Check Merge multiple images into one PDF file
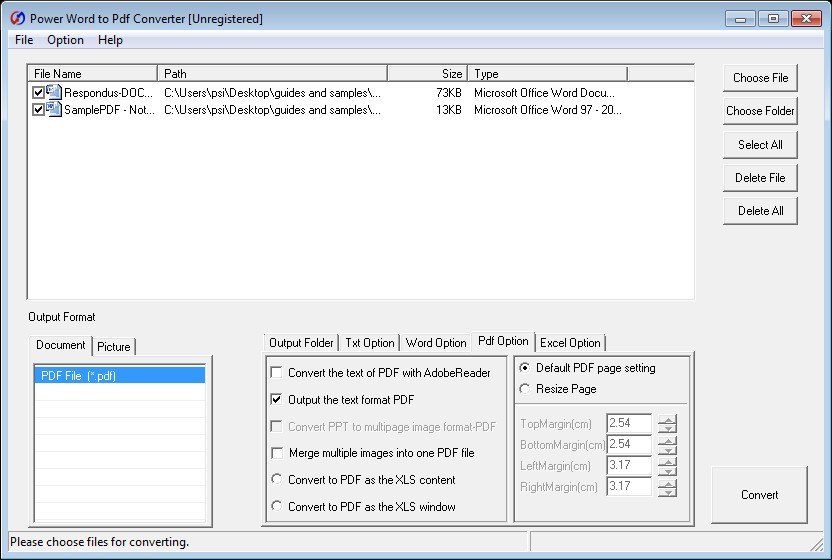Image resolution: width=832 pixels, height=560 pixels. coord(276,453)
